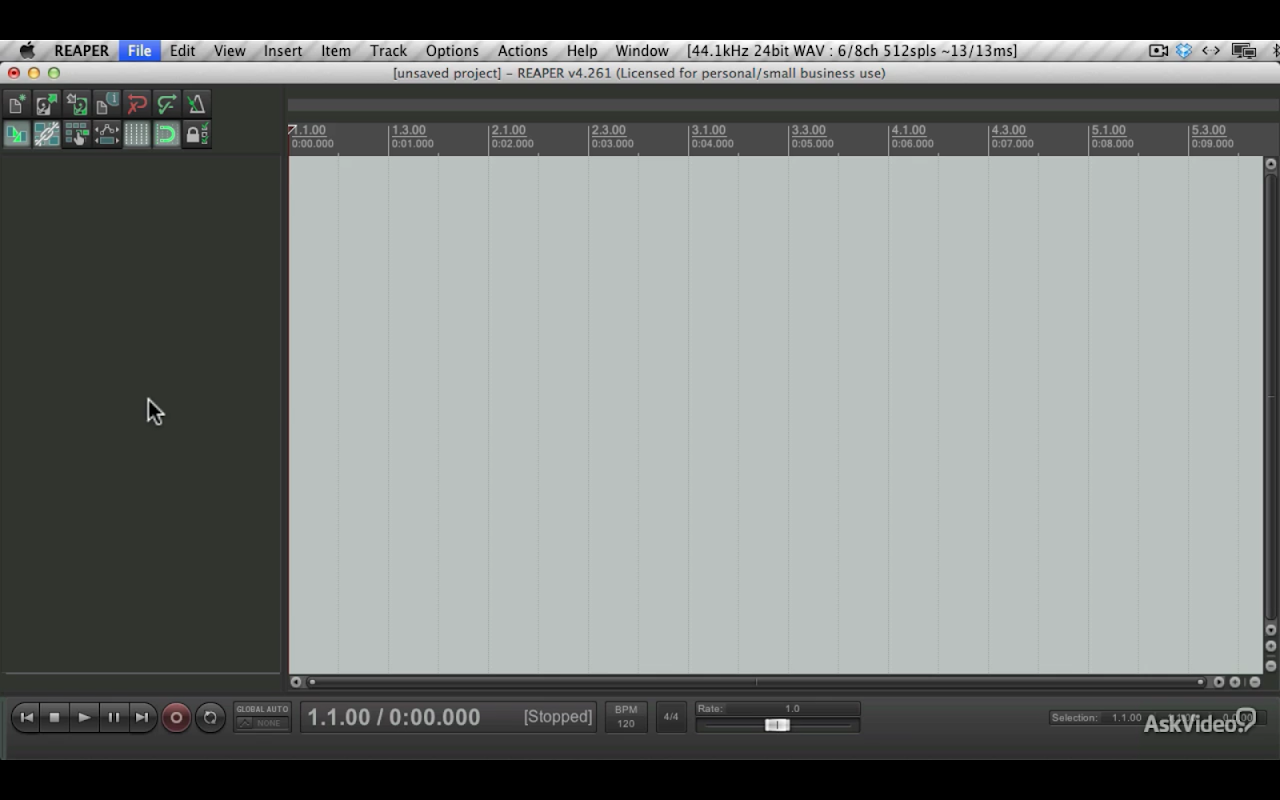Click the Selection 1.1.00 start field
Image resolution: width=1280 pixels, height=800 pixels.
(1126, 718)
